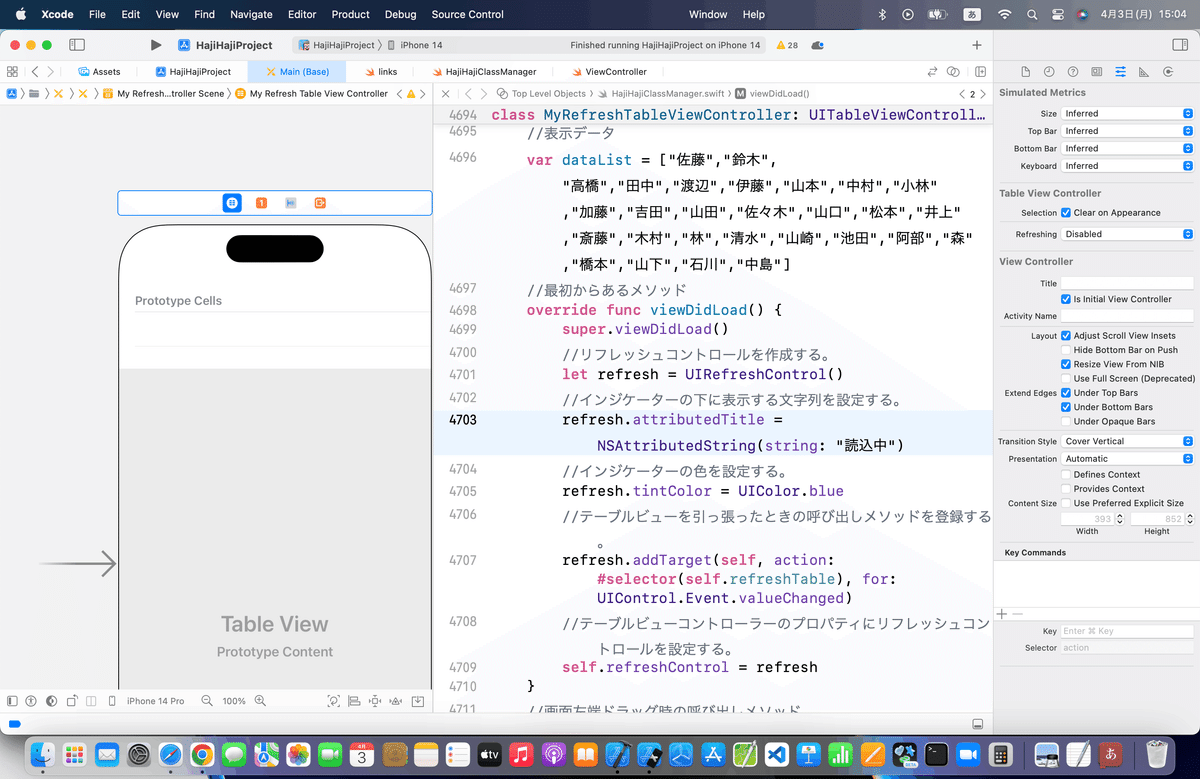This screenshot has height=779, width=1200.
Task: Click the Activity Name field
Action: click(x=1127, y=316)
